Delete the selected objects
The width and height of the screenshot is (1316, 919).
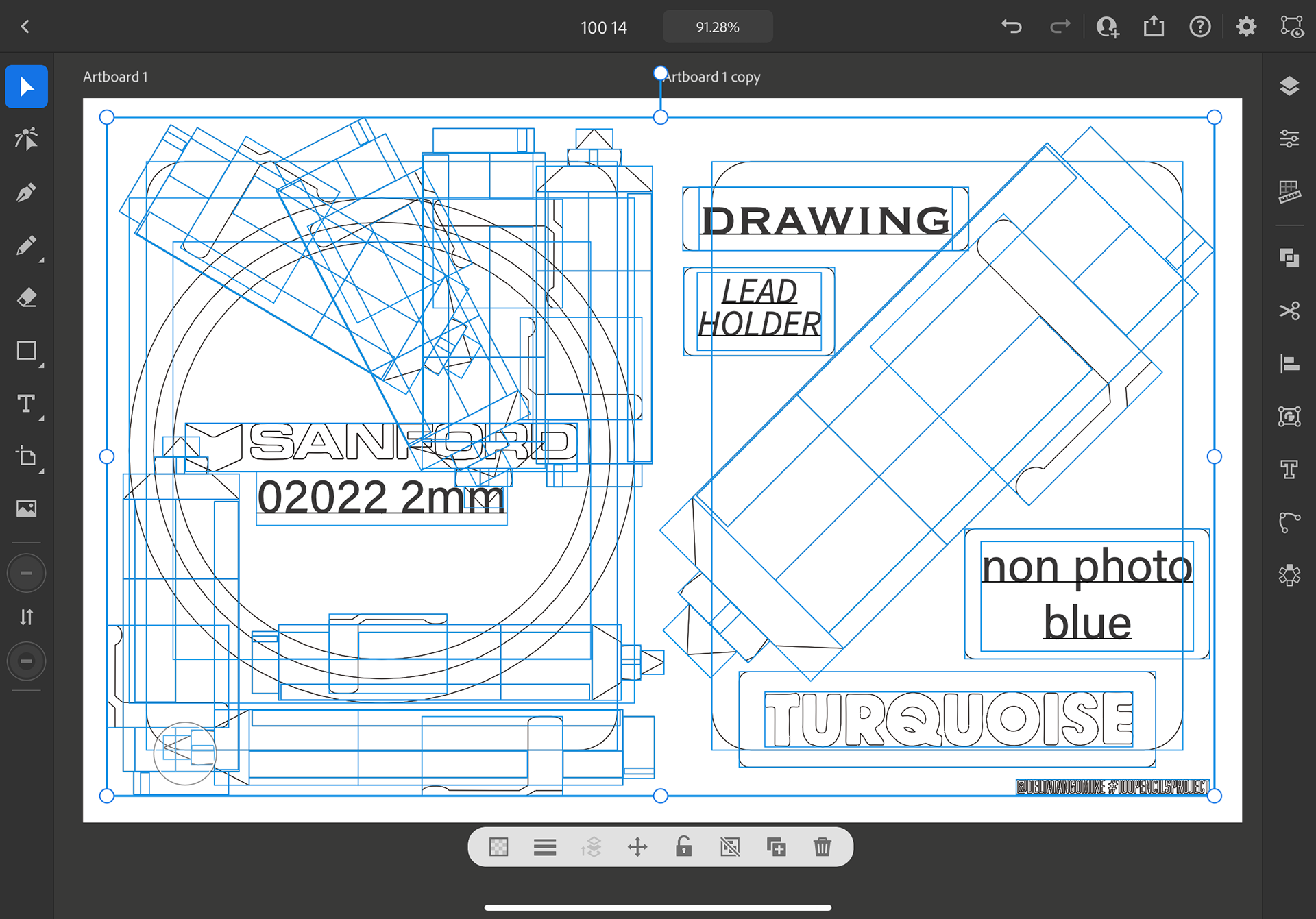pos(822,847)
